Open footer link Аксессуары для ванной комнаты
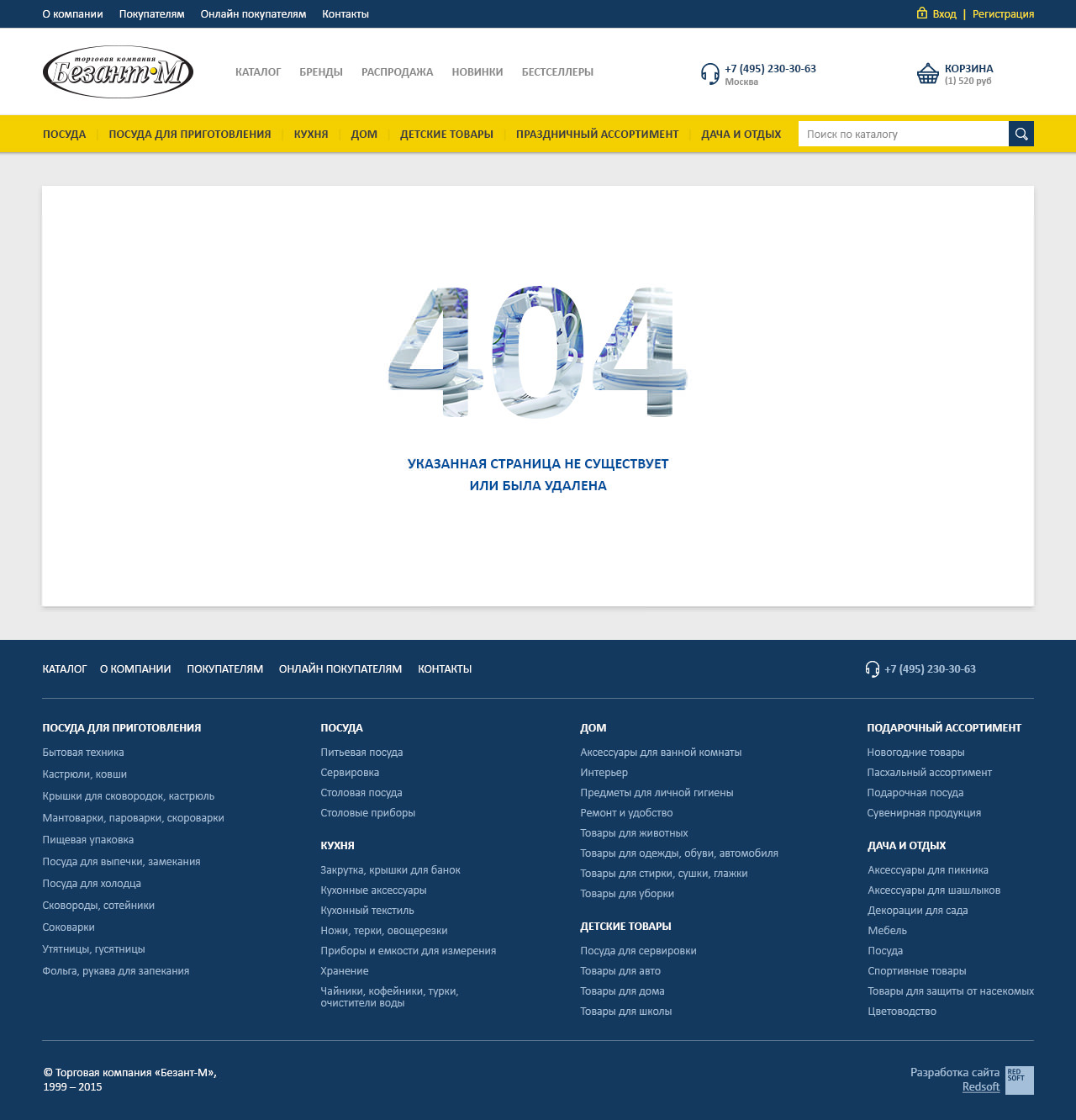 coord(661,753)
